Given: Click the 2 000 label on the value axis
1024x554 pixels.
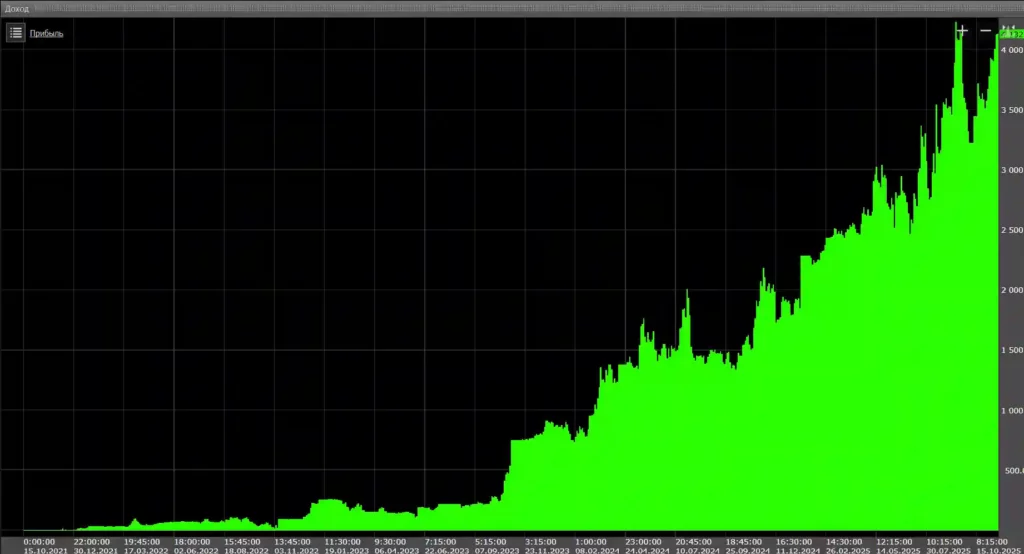Looking at the screenshot, I should pos(1012,290).
